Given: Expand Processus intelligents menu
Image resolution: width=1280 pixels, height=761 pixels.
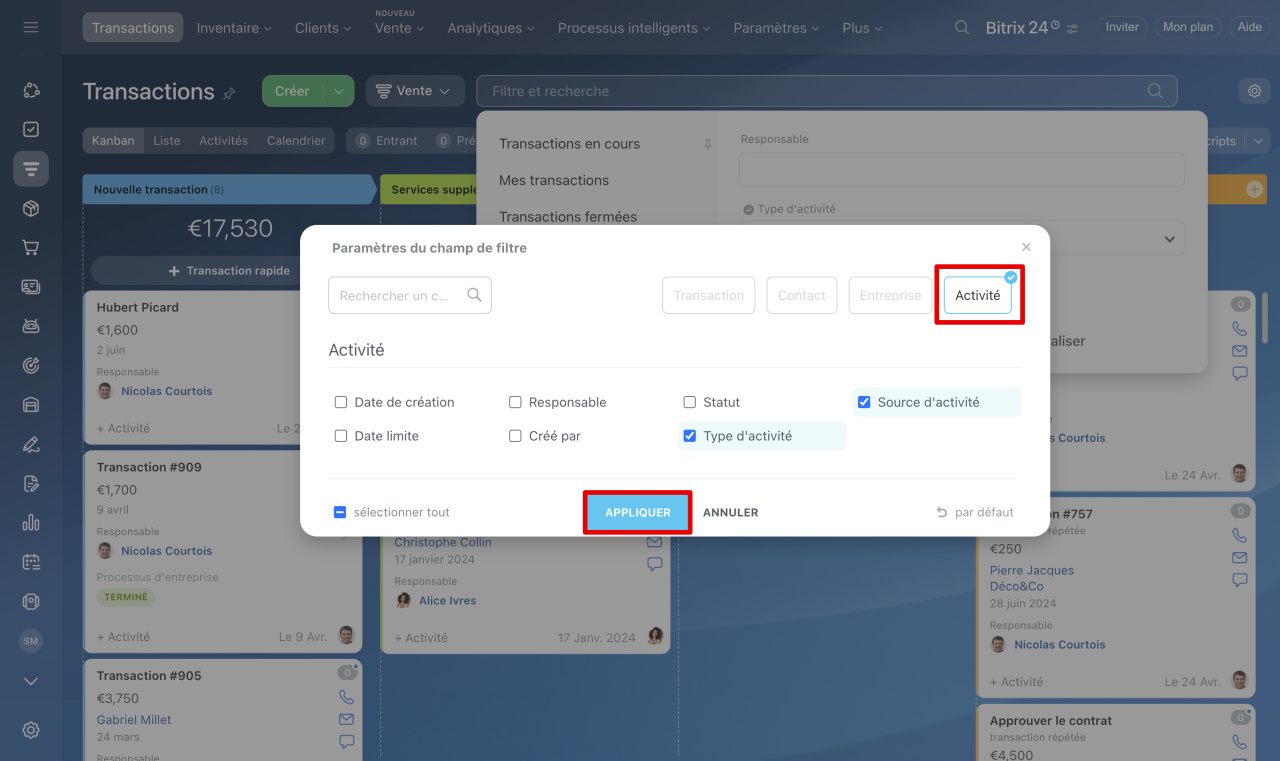Looking at the screenshot, I should coord(634,28).
